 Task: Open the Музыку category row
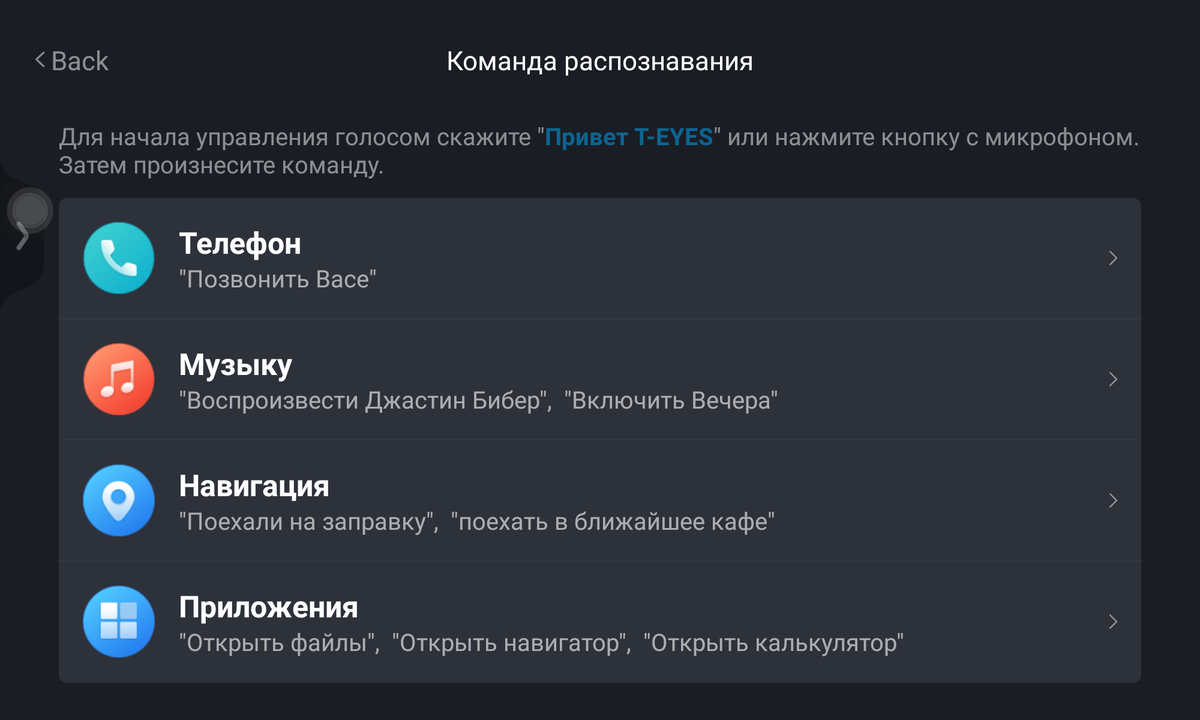click(600, 379)
